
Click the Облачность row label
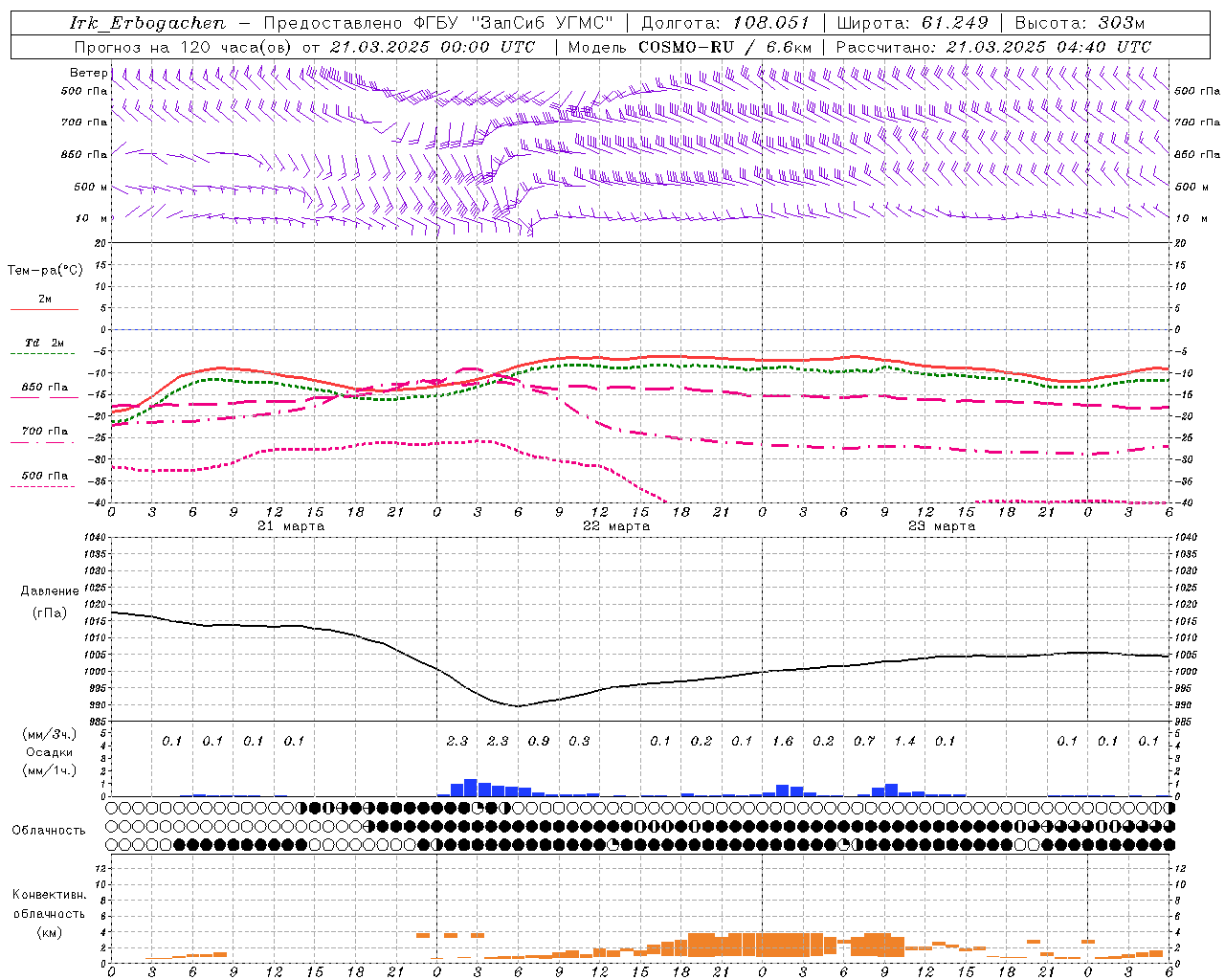tap(49, 830)
